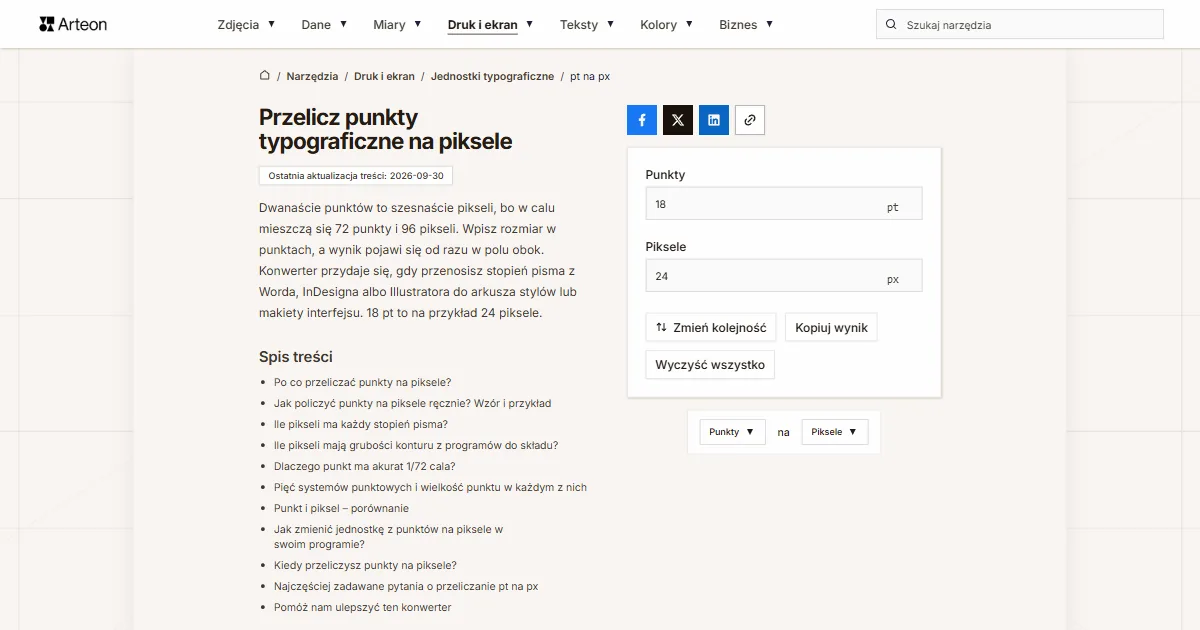1200x630 pixels.
Task: Jump to 'Ile pikseli mają grubości konturu' section
Action: [x=416, y=445]
